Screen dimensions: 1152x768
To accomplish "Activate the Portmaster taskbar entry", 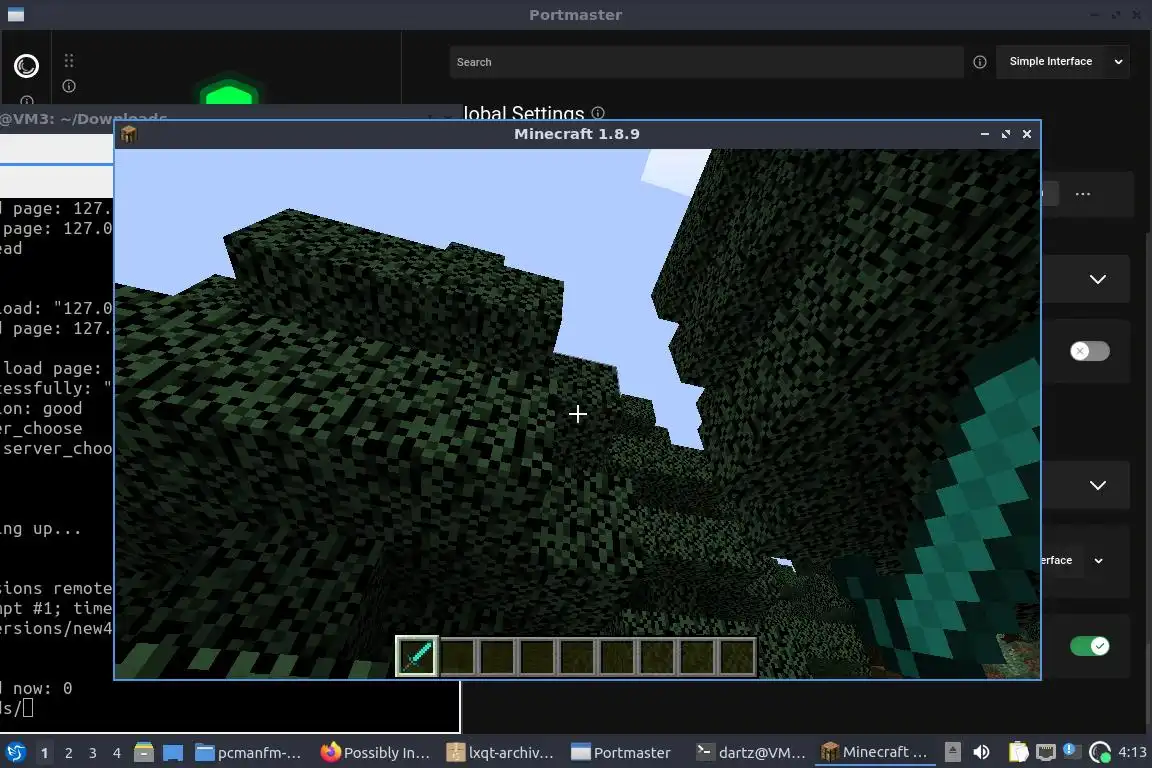I will tap(622, 753).
